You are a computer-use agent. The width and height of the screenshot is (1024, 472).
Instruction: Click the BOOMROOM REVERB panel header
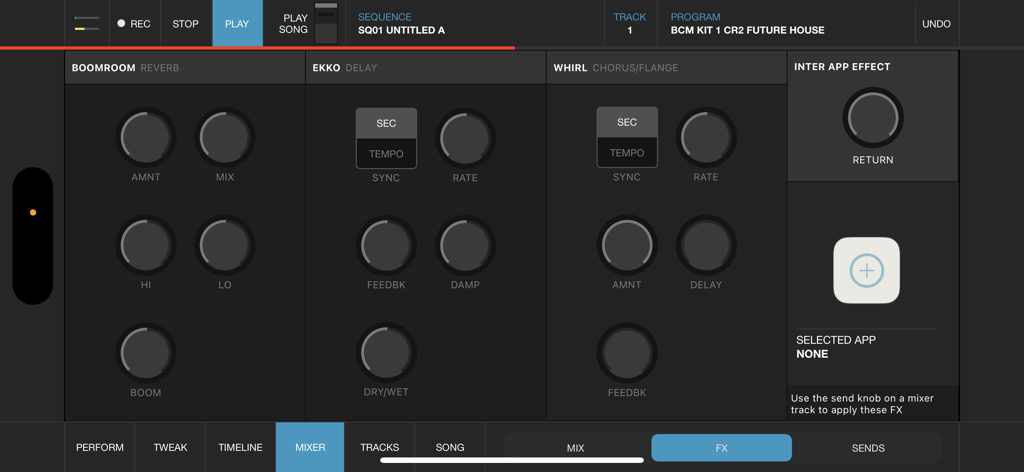(185, 68)
